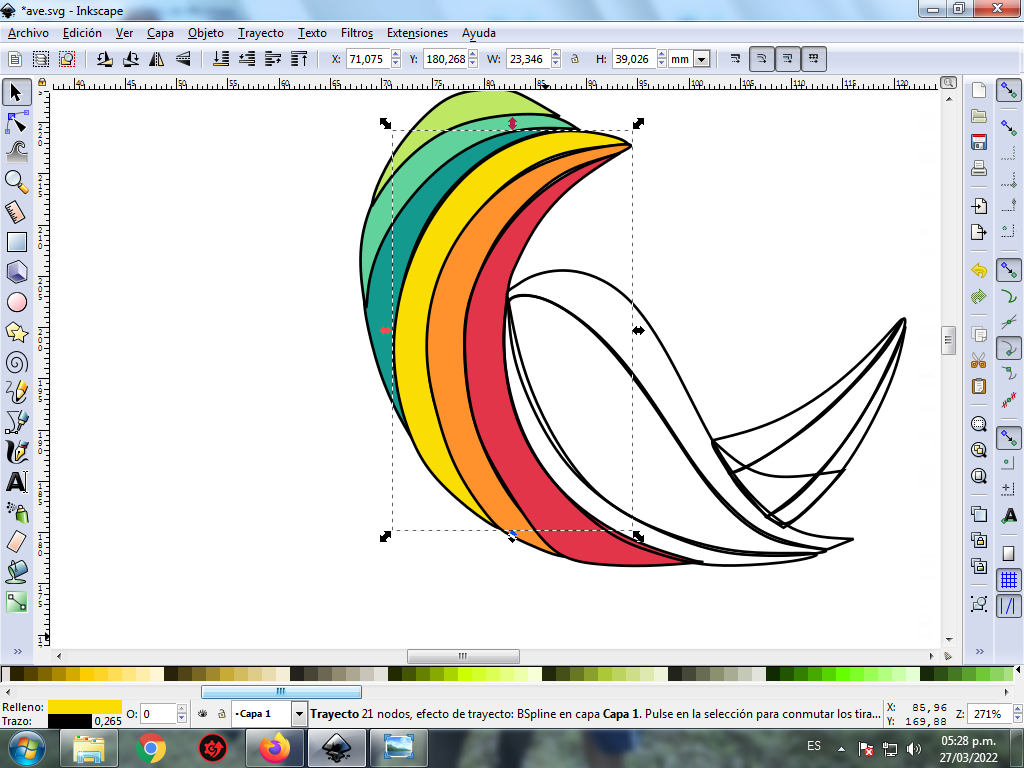Open the Filtros menu

pyautogui.click(x=356, y=32)
